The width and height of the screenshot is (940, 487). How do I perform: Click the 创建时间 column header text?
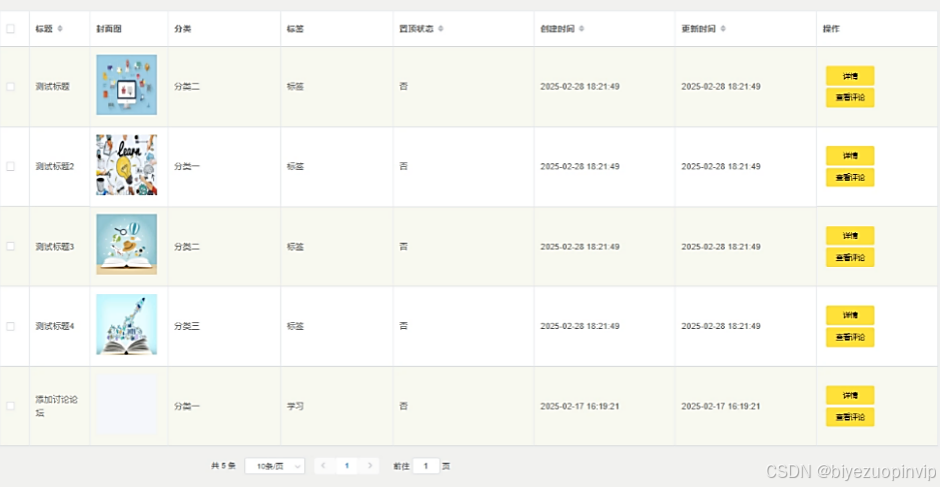point(558,29)
